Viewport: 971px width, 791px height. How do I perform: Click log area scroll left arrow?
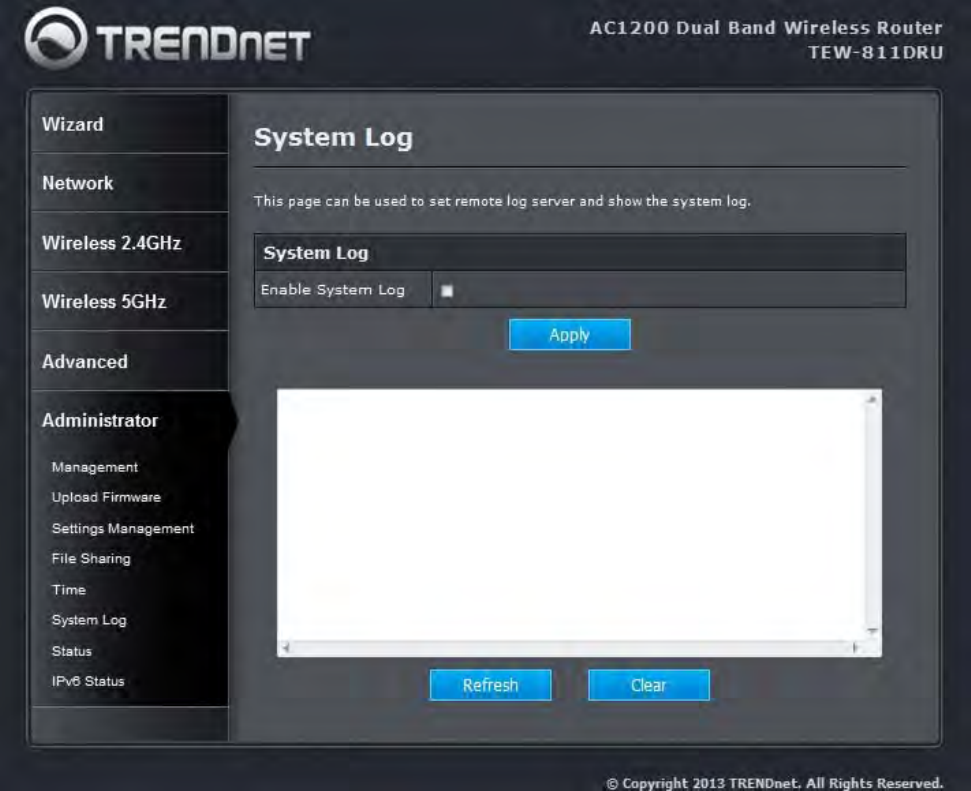286,649
